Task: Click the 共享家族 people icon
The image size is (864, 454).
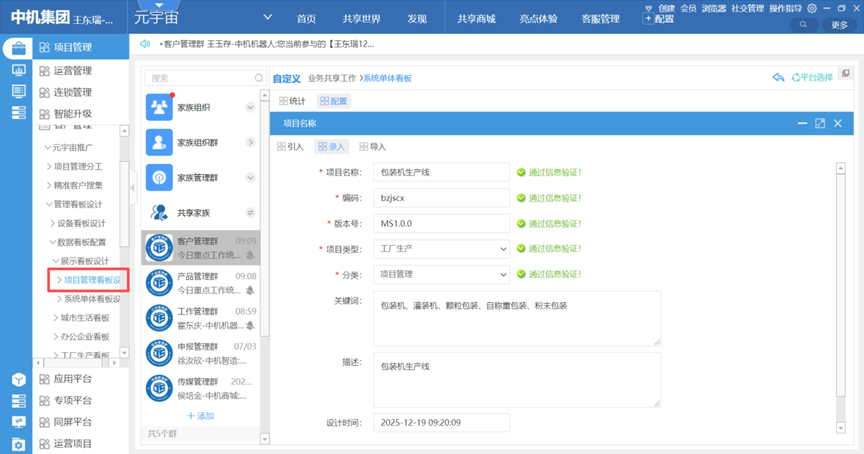Action: pos(158,212)
